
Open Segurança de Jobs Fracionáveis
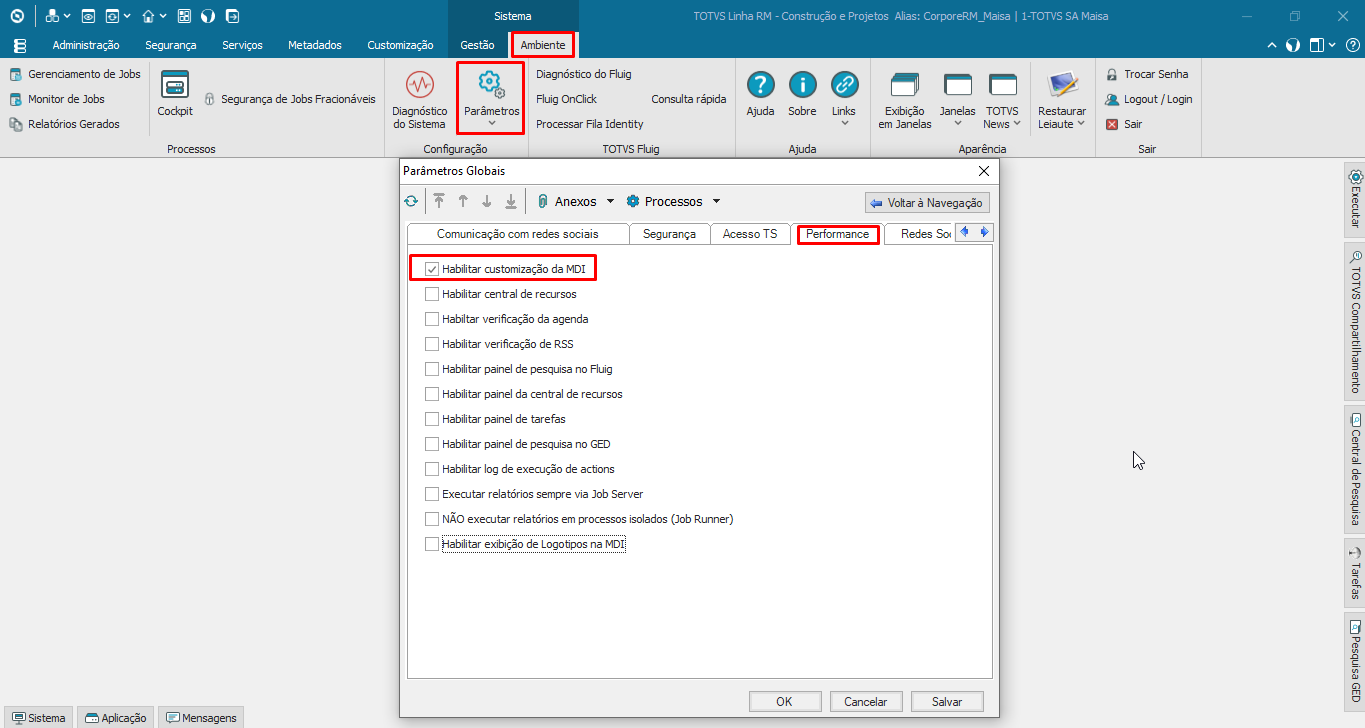tap(290, 99)
